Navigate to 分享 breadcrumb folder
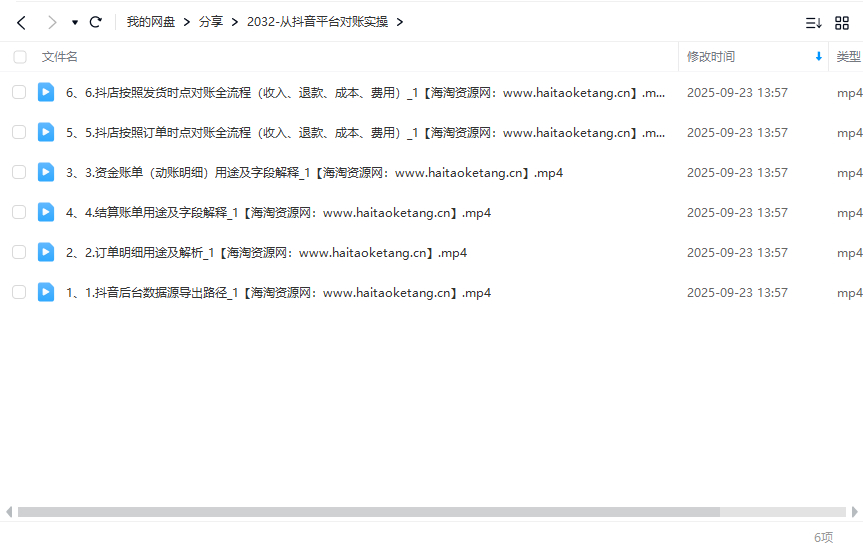The height and width of the screenshot is (548, 863). 210,22
